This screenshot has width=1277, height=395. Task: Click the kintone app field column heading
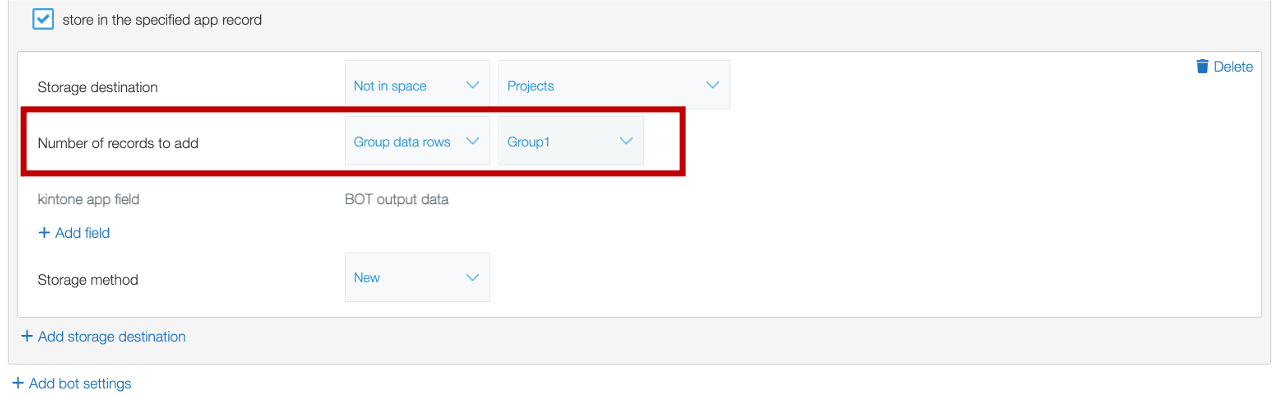[x=88, y=199]
